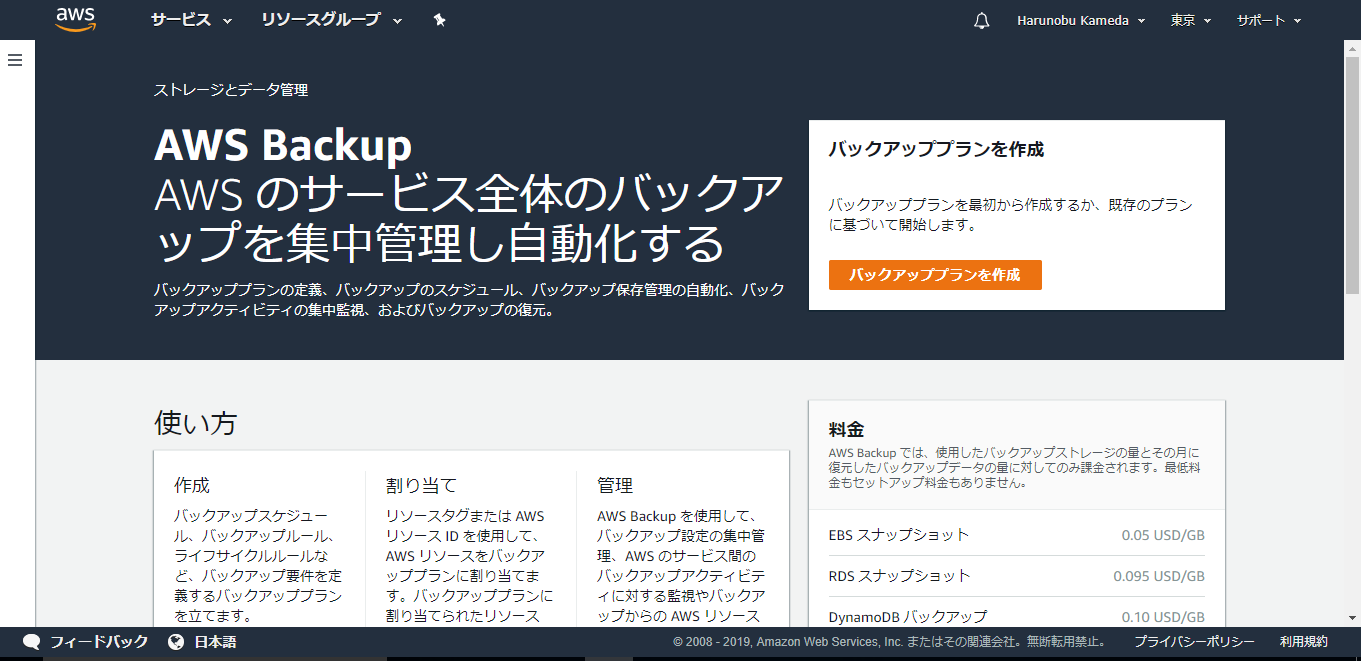Expand the リソースグループ menu
The image size is (1361, 661).
[x=332, y=20]
